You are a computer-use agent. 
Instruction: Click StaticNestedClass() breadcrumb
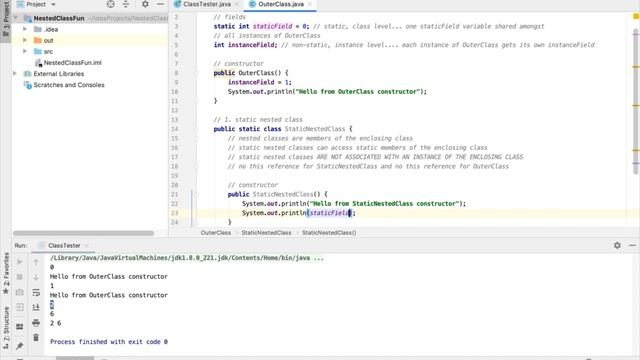pos(329,233)
